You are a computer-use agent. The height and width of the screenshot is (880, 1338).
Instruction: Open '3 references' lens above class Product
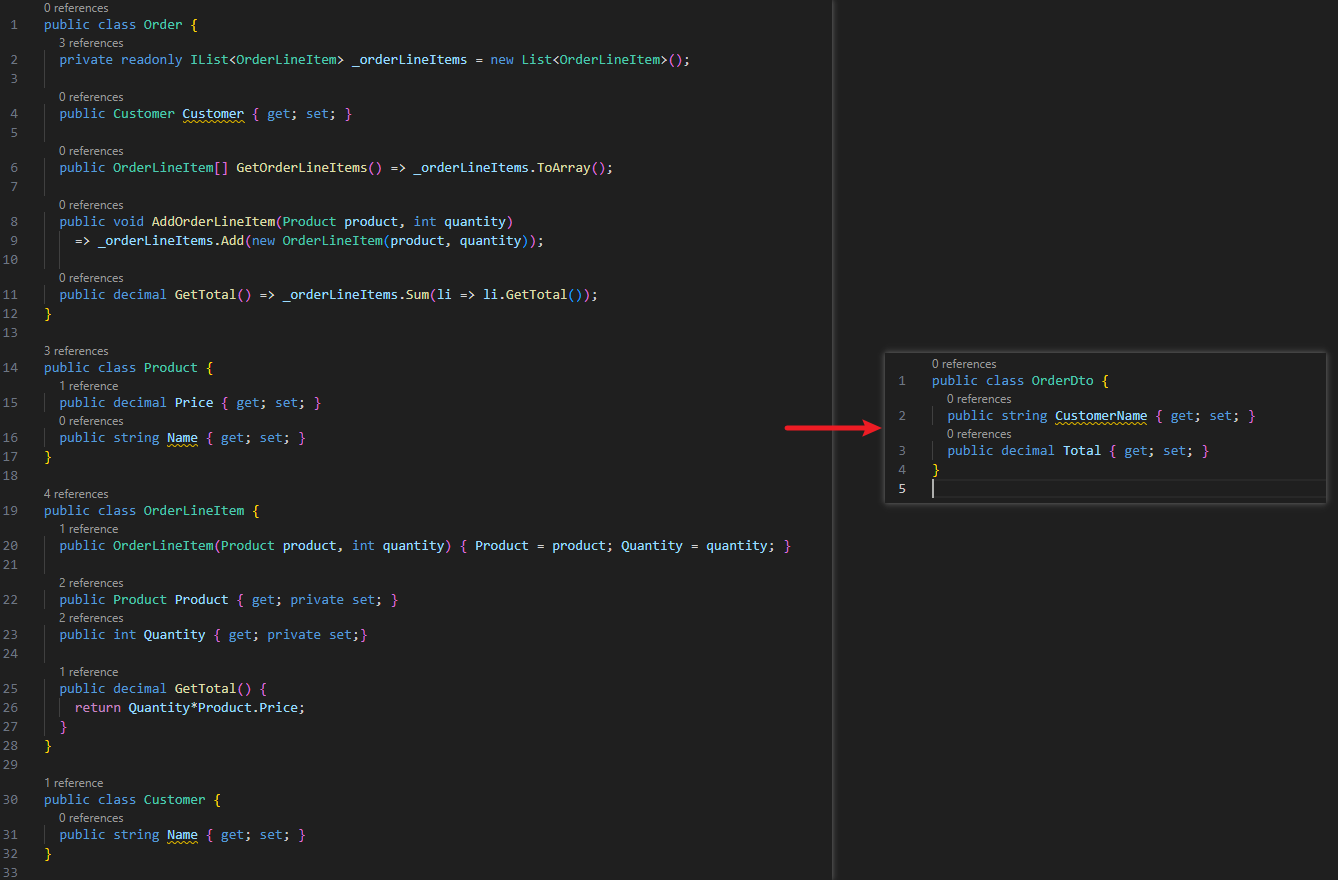[76, 351]
